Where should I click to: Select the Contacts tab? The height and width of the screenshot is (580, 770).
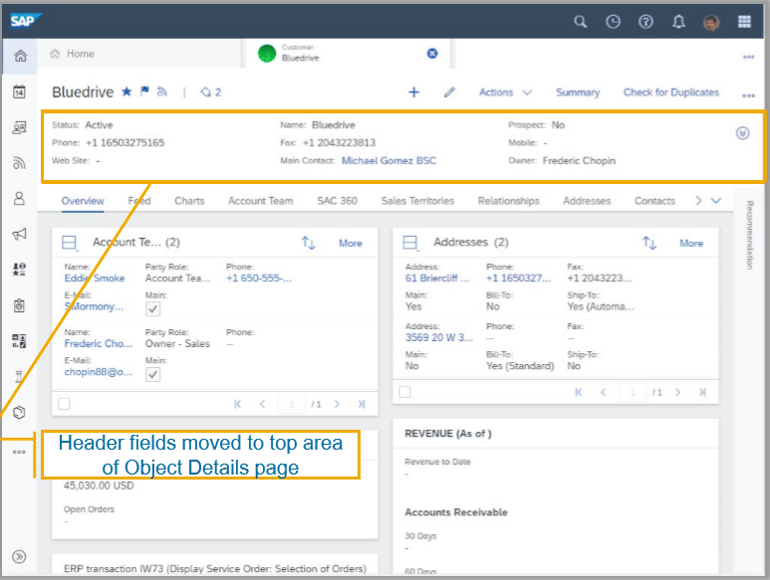(x=655, y=201)
